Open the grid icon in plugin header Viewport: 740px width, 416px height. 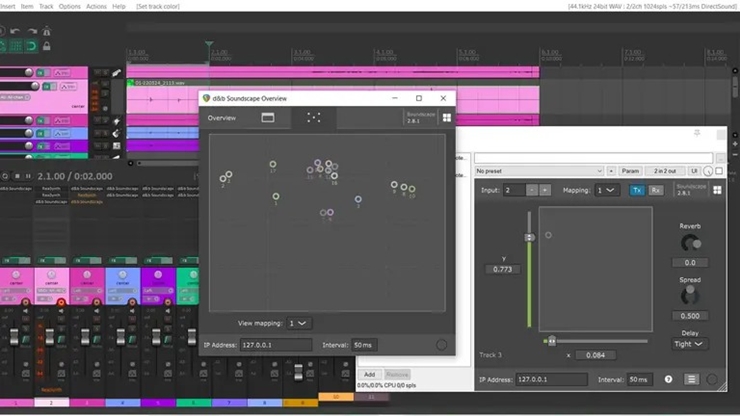[x=717, y=190]
